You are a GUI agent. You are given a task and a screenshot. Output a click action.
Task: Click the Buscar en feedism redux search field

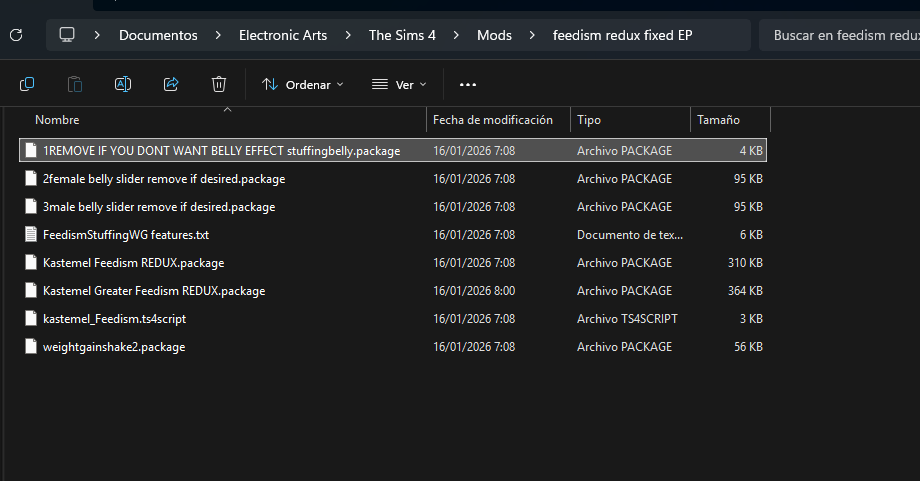(845, 35)
